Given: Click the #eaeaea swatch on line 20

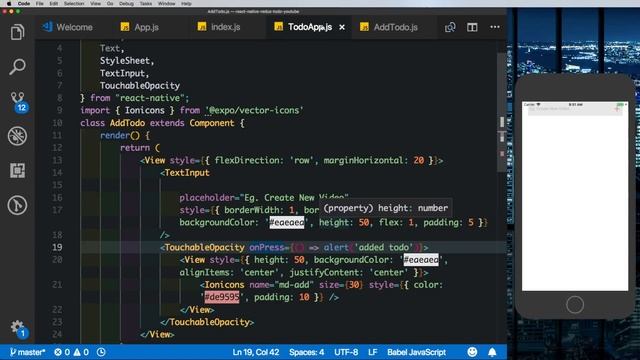Looking at the screenshot, I should [421, 260].
